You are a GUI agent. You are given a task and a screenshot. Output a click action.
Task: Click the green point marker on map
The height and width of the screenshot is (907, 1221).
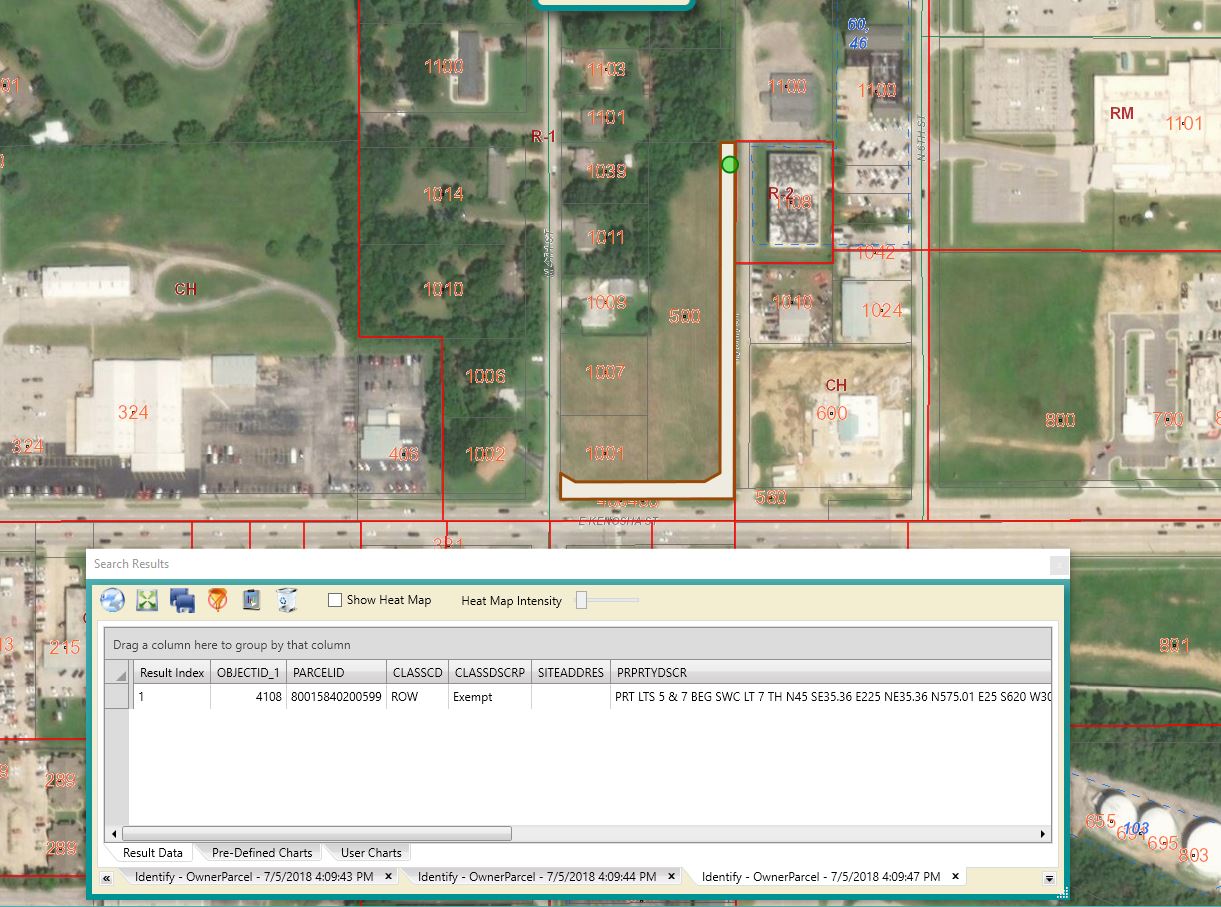click(x=730, y=164)
